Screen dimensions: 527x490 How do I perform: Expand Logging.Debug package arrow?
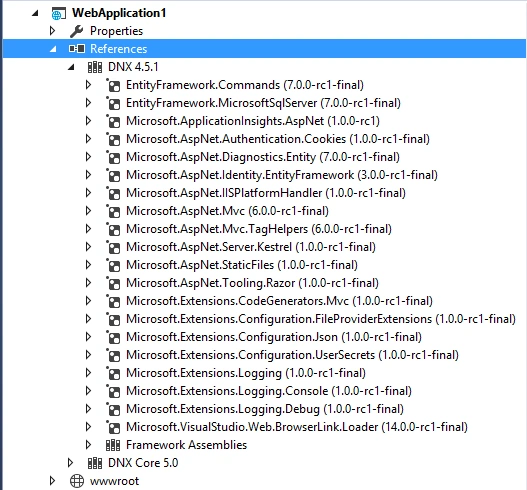[88, 409]
